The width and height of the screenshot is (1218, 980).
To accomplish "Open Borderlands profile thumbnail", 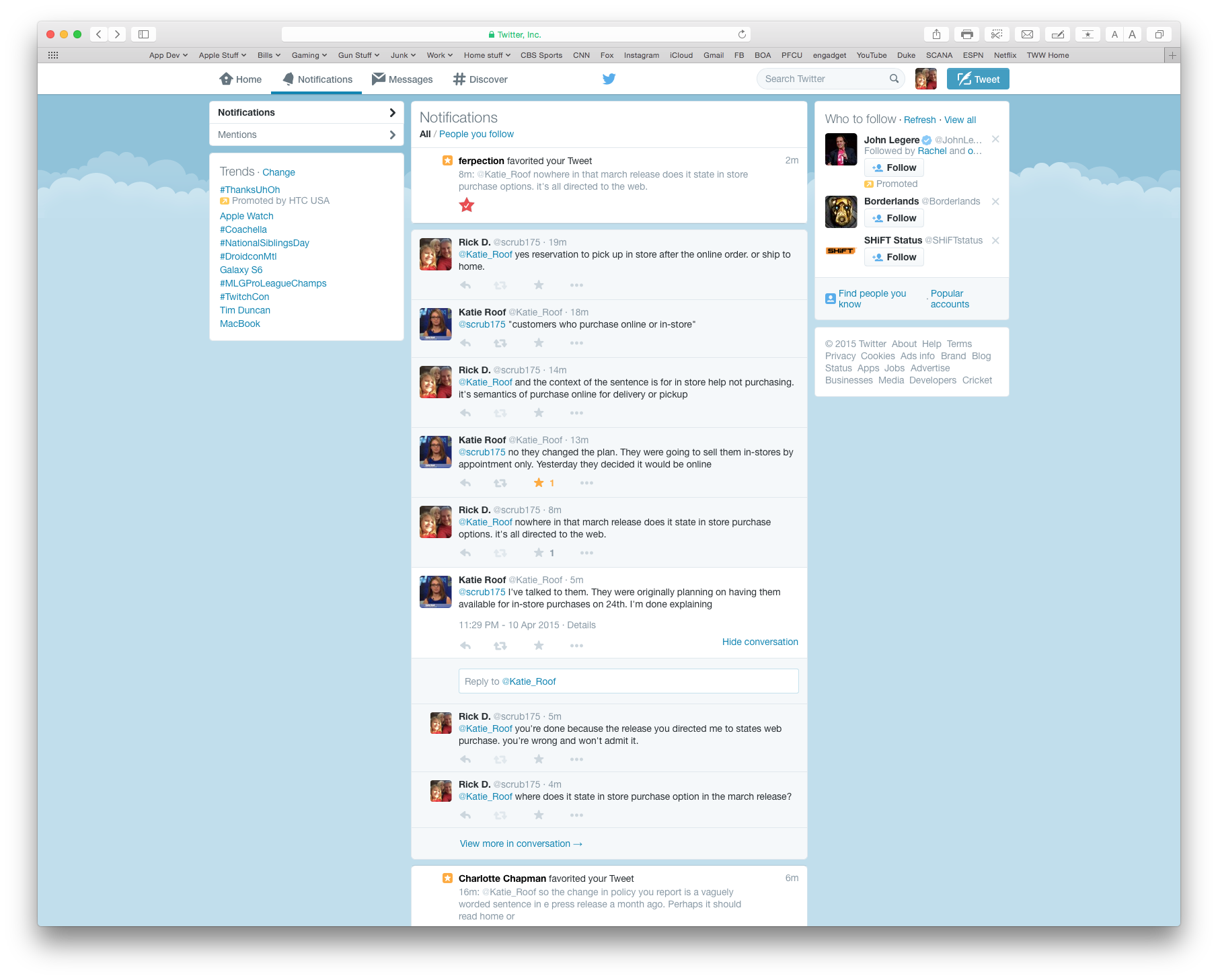I will coord(841,212).
